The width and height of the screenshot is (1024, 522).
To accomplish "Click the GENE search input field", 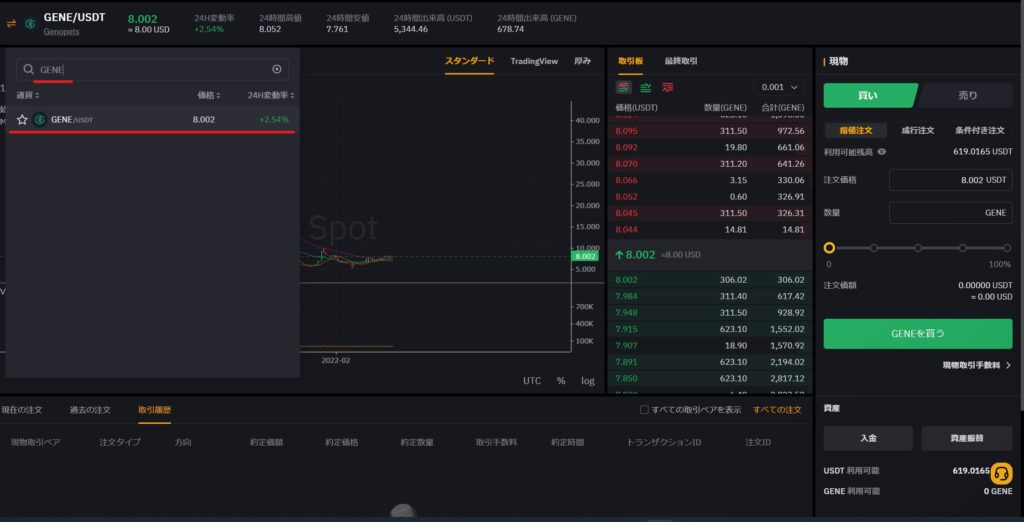I will click(x=152, y=69).
